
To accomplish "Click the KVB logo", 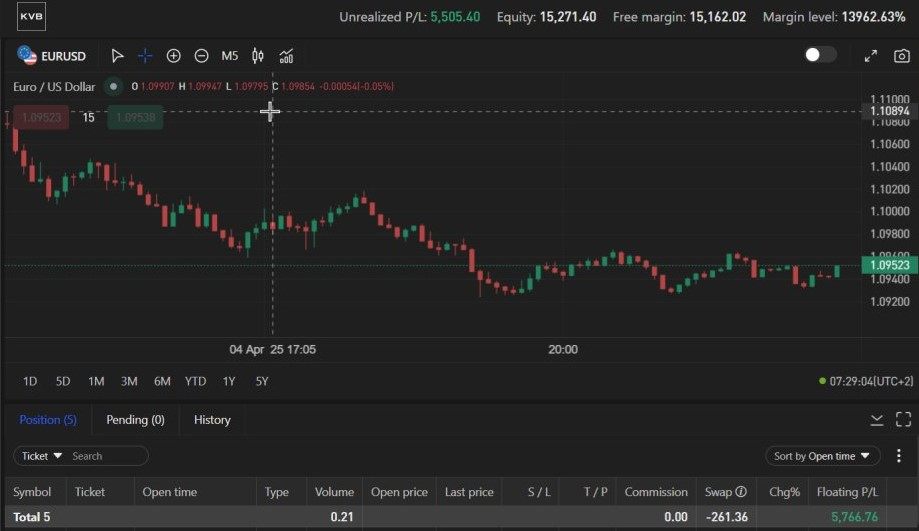I will point(31,16).
